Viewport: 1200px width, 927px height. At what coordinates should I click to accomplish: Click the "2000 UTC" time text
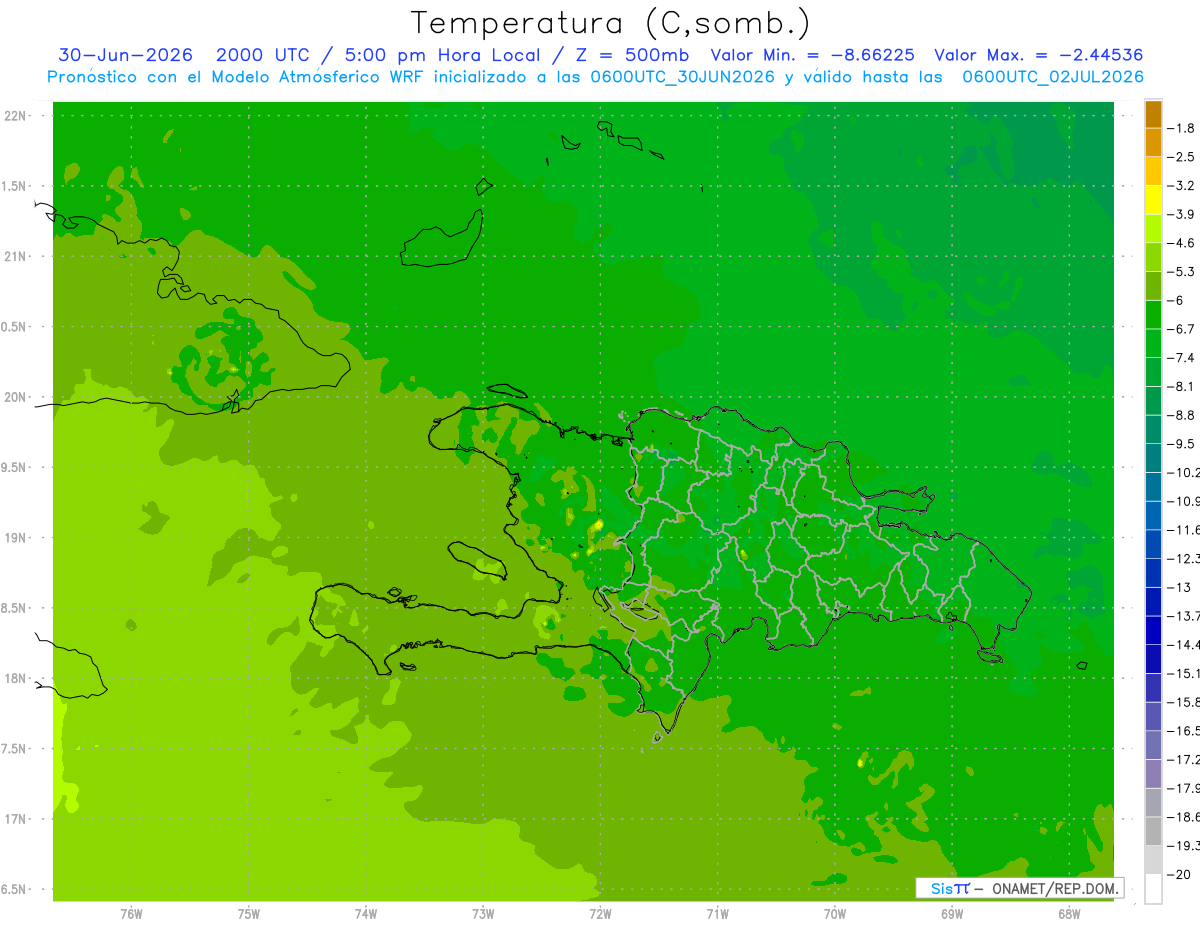tap(264, 55)
